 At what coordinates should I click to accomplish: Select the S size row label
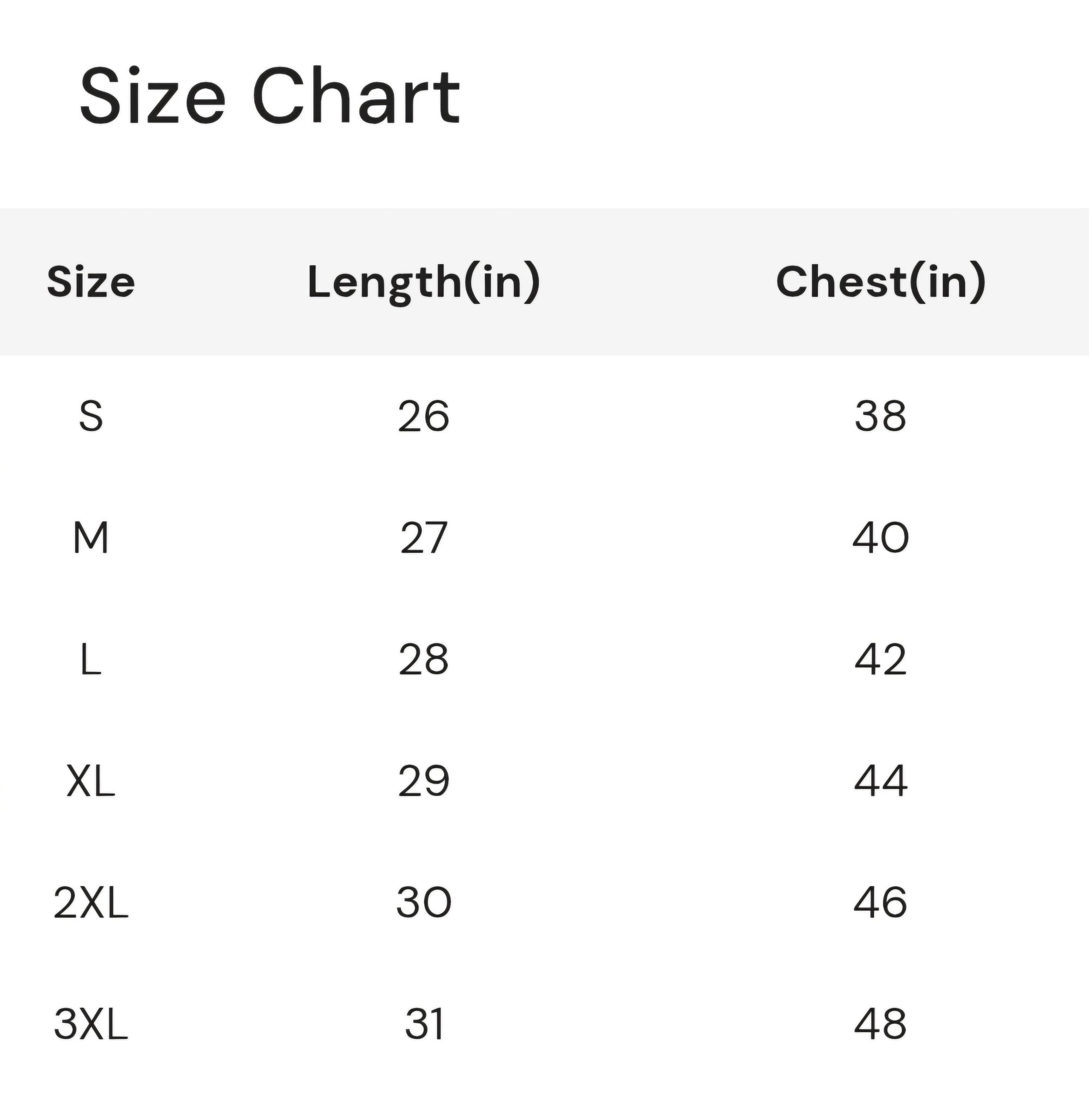tap(91, 416)
